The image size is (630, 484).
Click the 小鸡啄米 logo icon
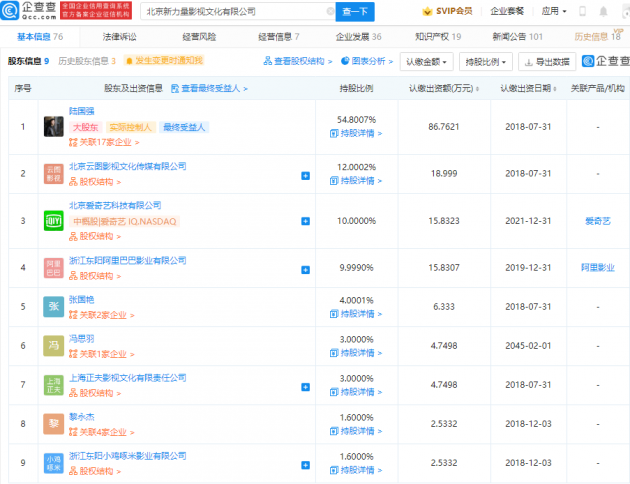[53, 463]
